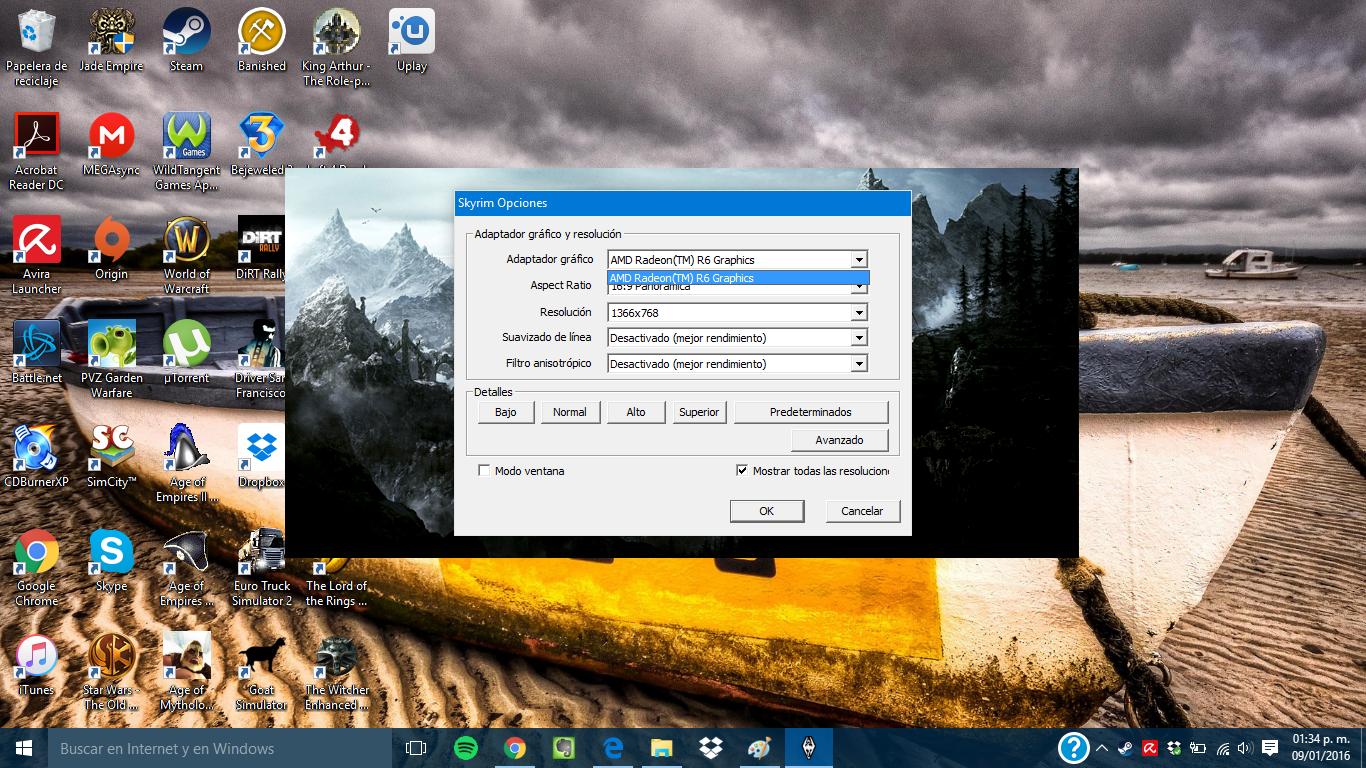Open the Action Center notifications icon
Screen dimensions: 1366x768
pyautogui.click(x=1270, y=748)
